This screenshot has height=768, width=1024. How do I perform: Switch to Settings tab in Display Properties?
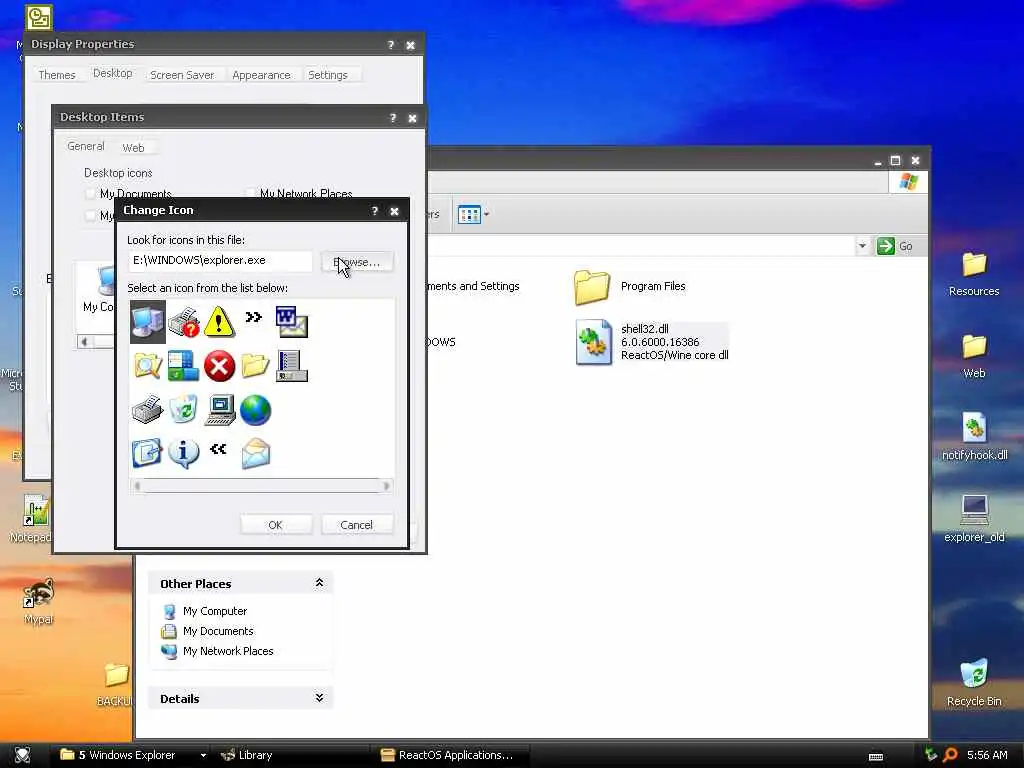[328, 75]
